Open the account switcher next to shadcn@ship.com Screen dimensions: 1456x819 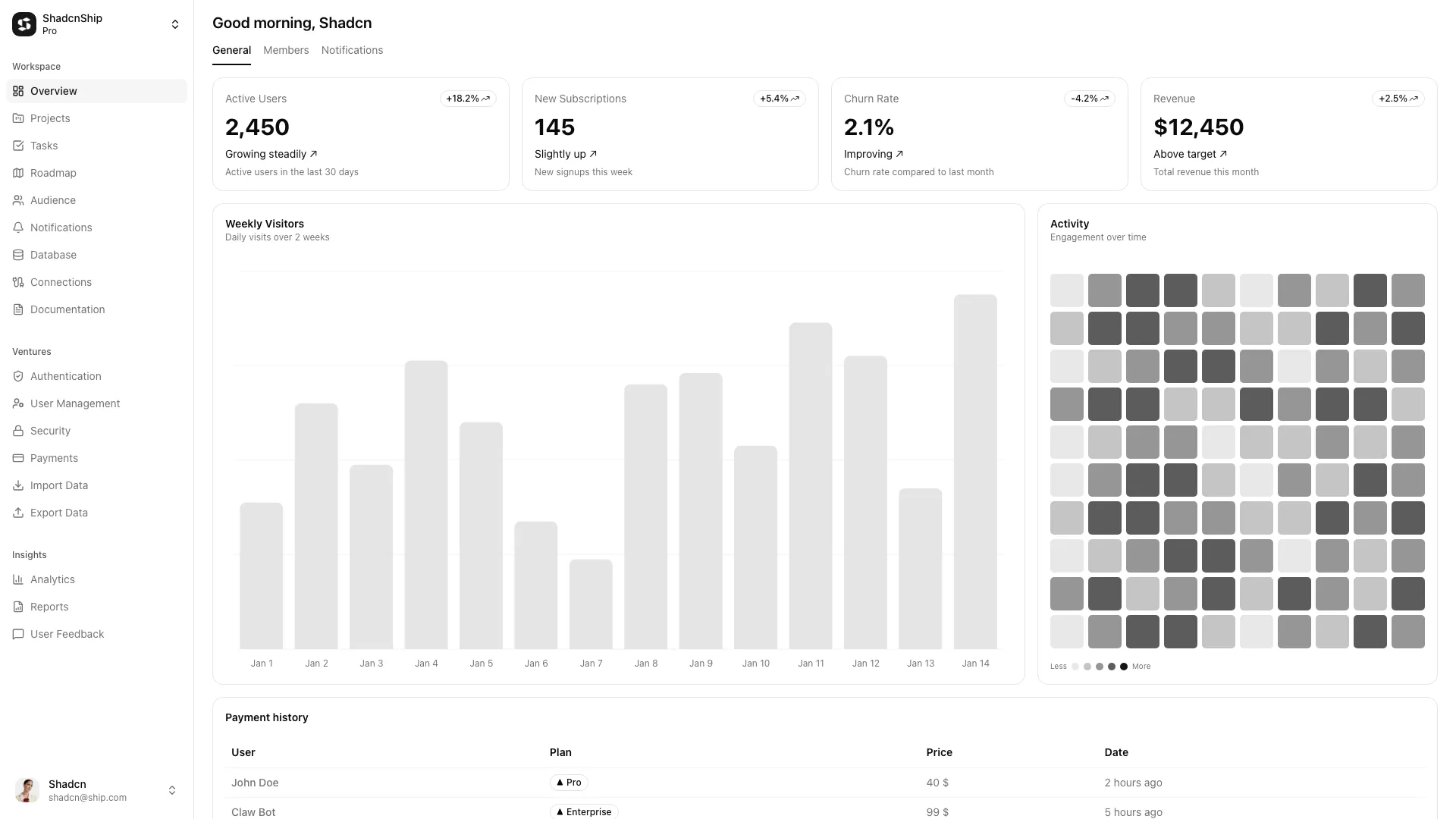172,789
